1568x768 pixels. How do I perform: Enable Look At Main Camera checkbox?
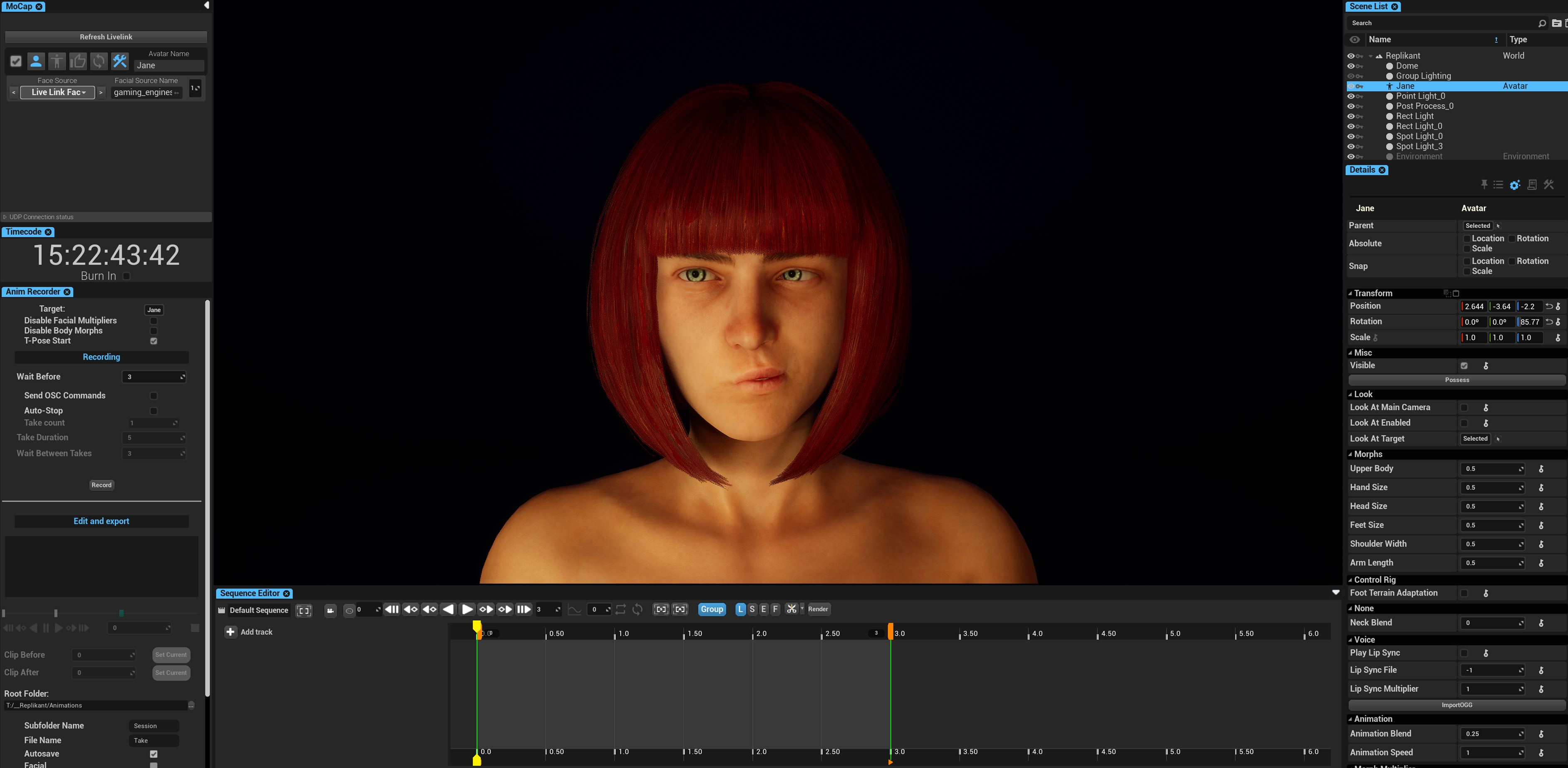point(1464,408)
